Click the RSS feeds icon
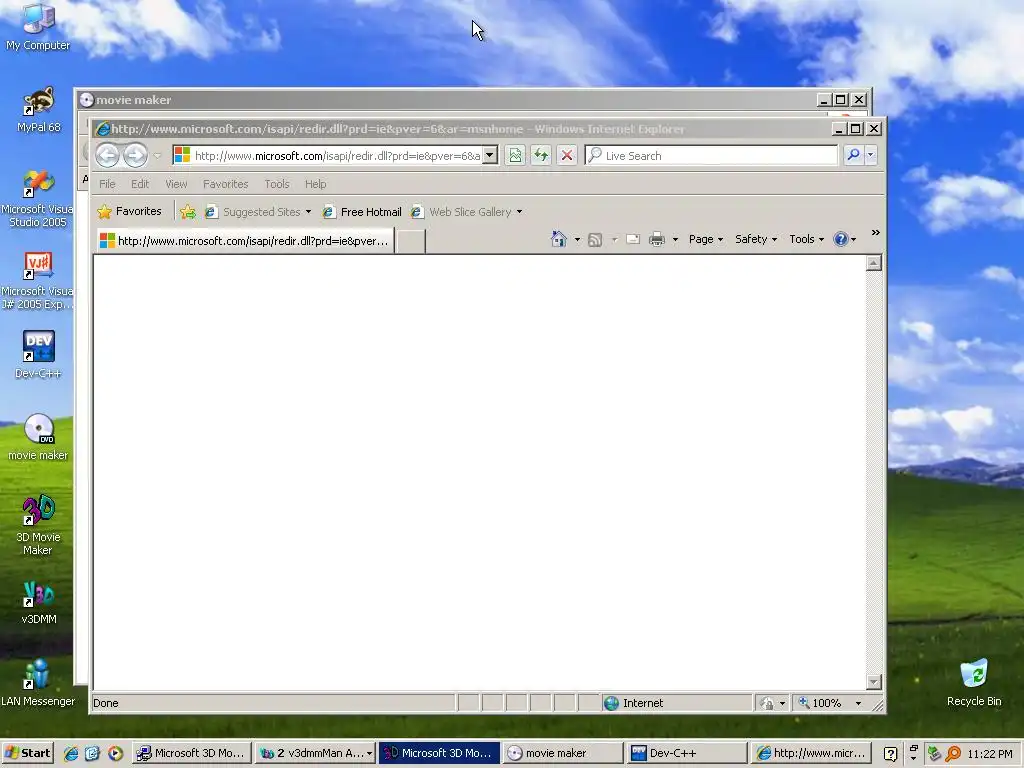 pos(595,240)
